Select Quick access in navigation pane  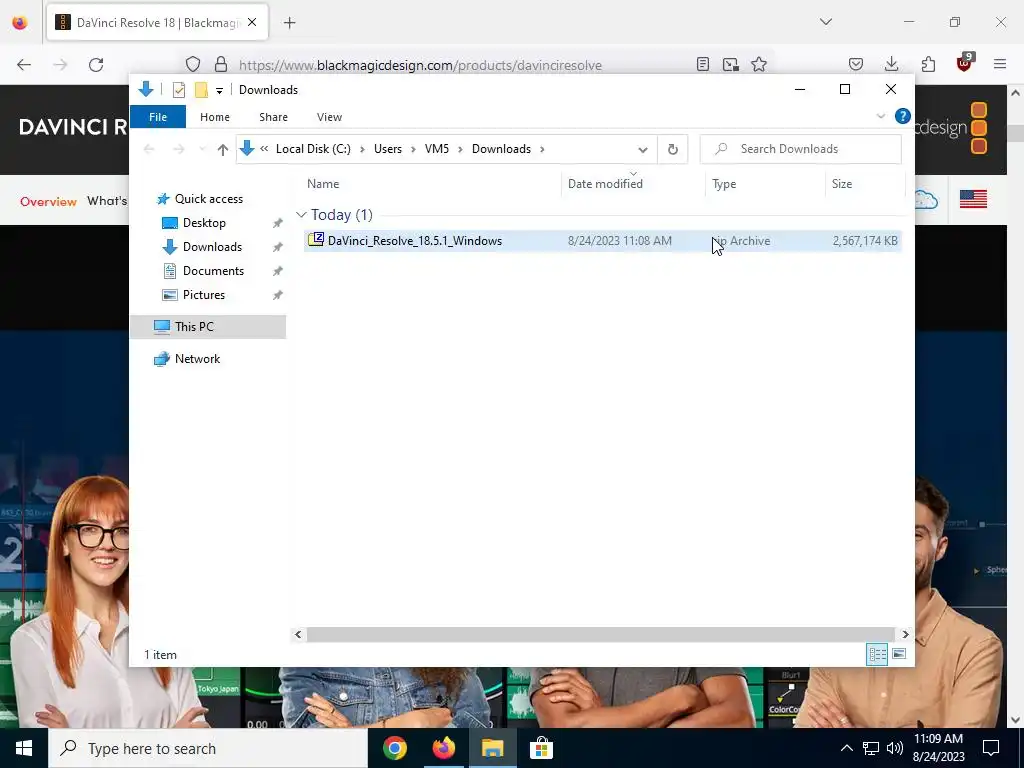click(208, 199)
